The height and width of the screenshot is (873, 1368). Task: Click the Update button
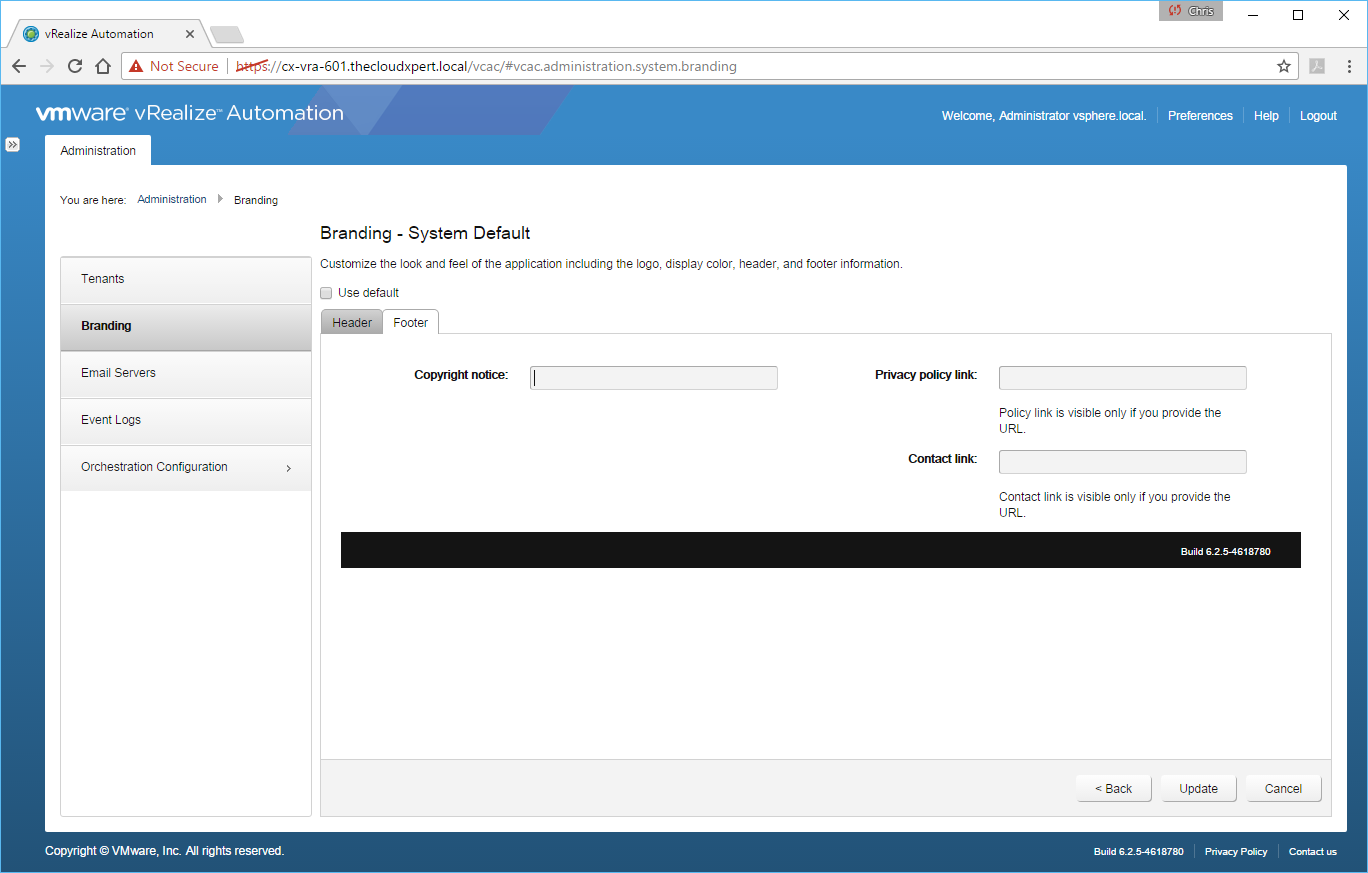[1198, 788]
